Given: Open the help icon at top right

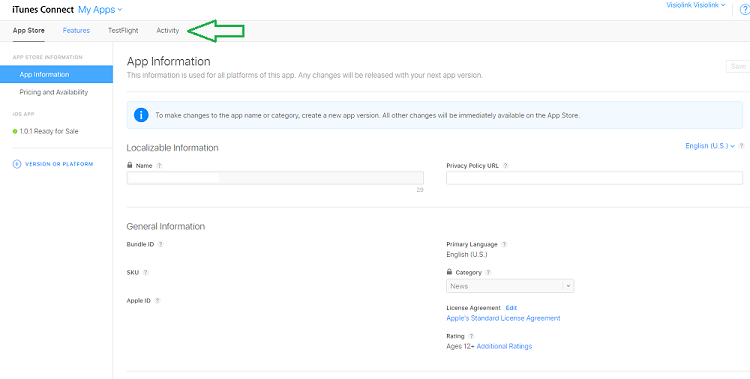Looking at the screenshot, I should tap(744, 10).
